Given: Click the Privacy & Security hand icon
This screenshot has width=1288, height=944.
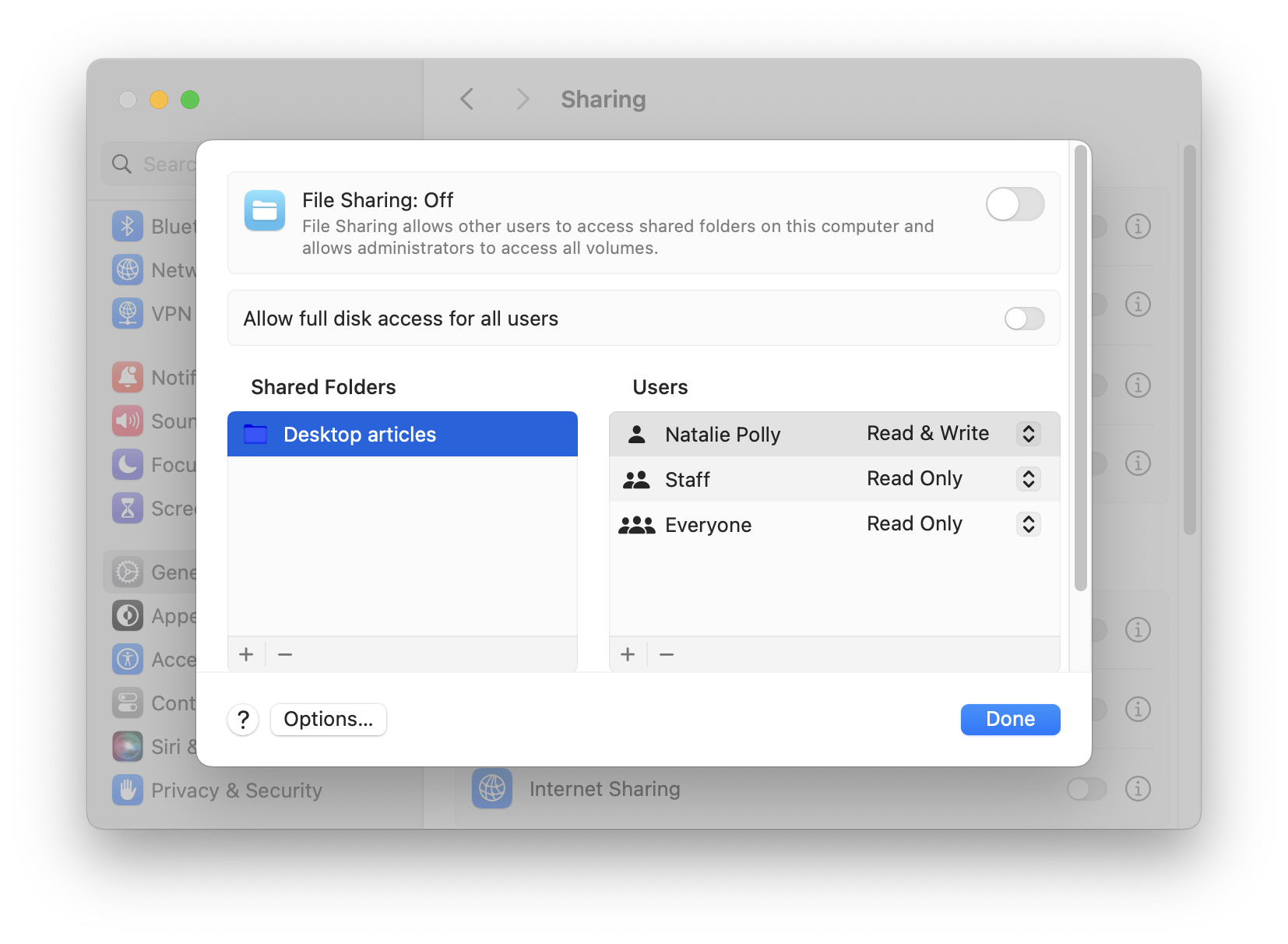Looking at the screenshot, I should click(126, 790).
